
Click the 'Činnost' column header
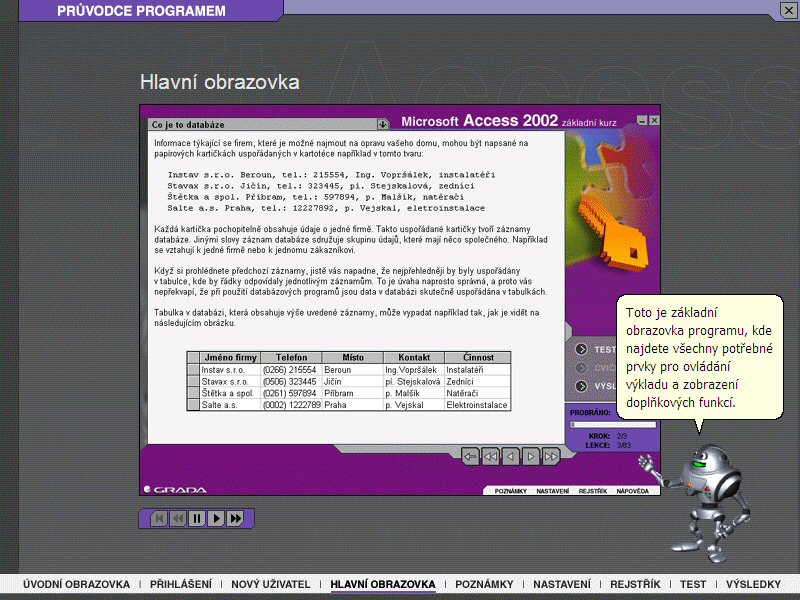click(478, 358)
